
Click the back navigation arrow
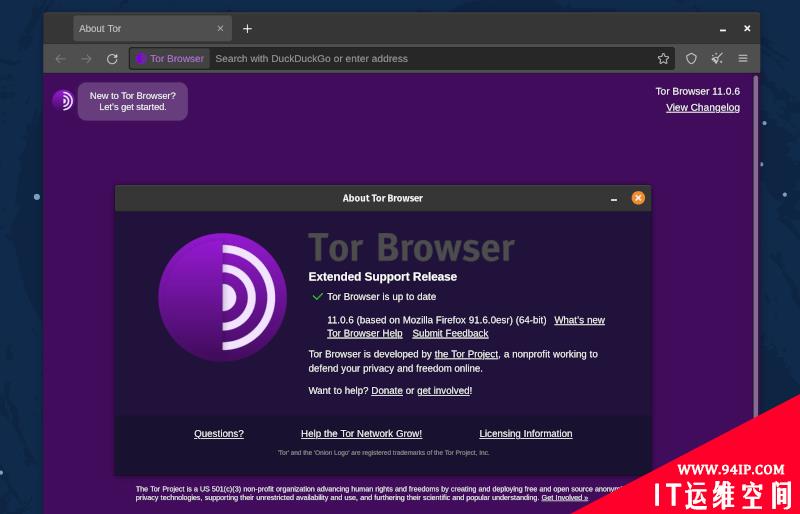pos(61,59)
